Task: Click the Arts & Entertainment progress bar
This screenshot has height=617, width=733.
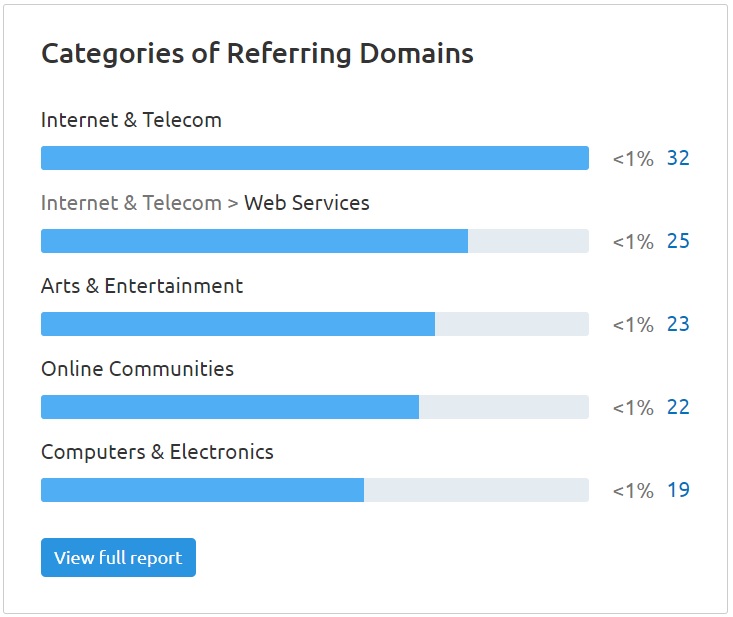Action: click(x=315, y=324)
